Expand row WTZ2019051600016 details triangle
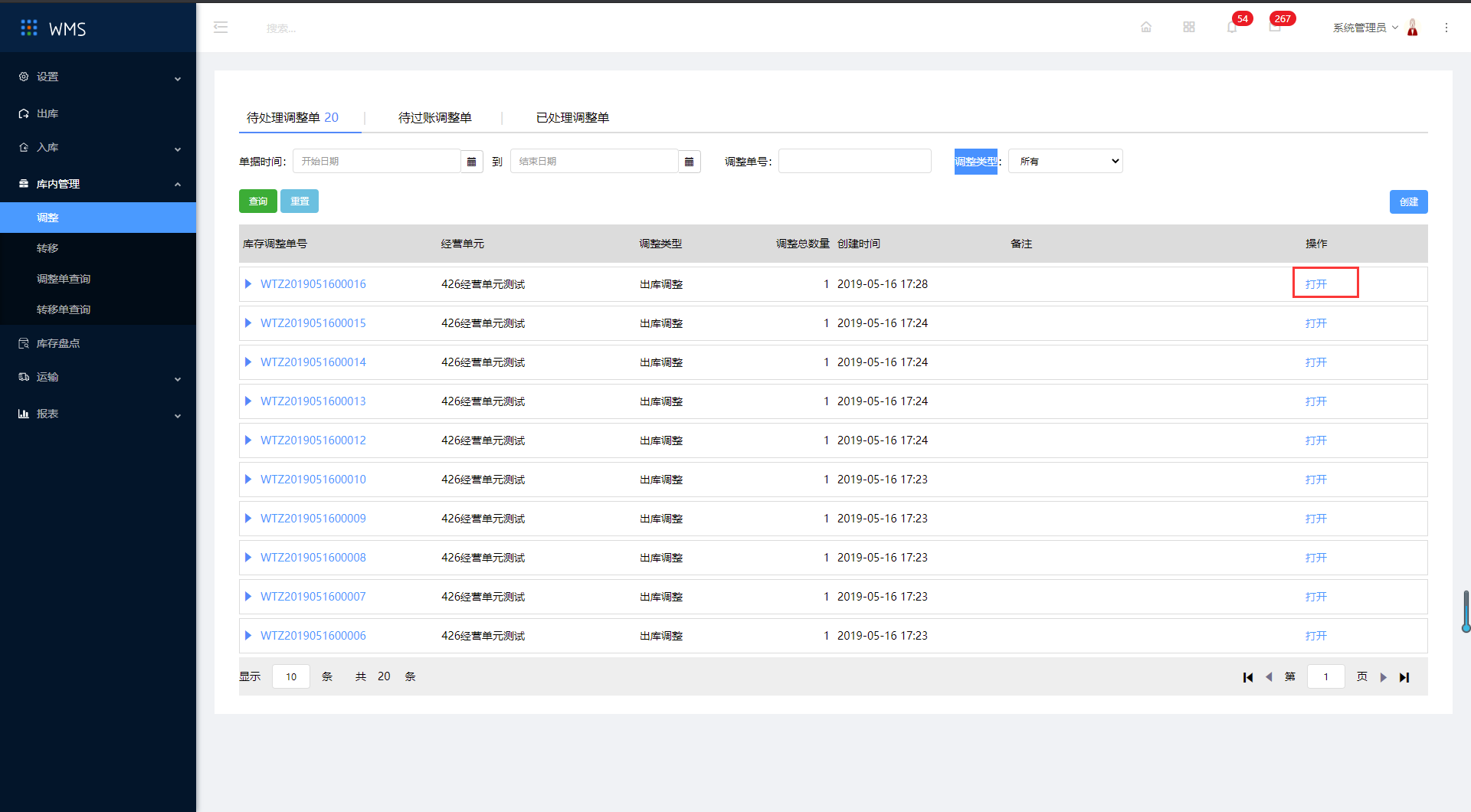Screen dimensions: 1471x812 248,284
